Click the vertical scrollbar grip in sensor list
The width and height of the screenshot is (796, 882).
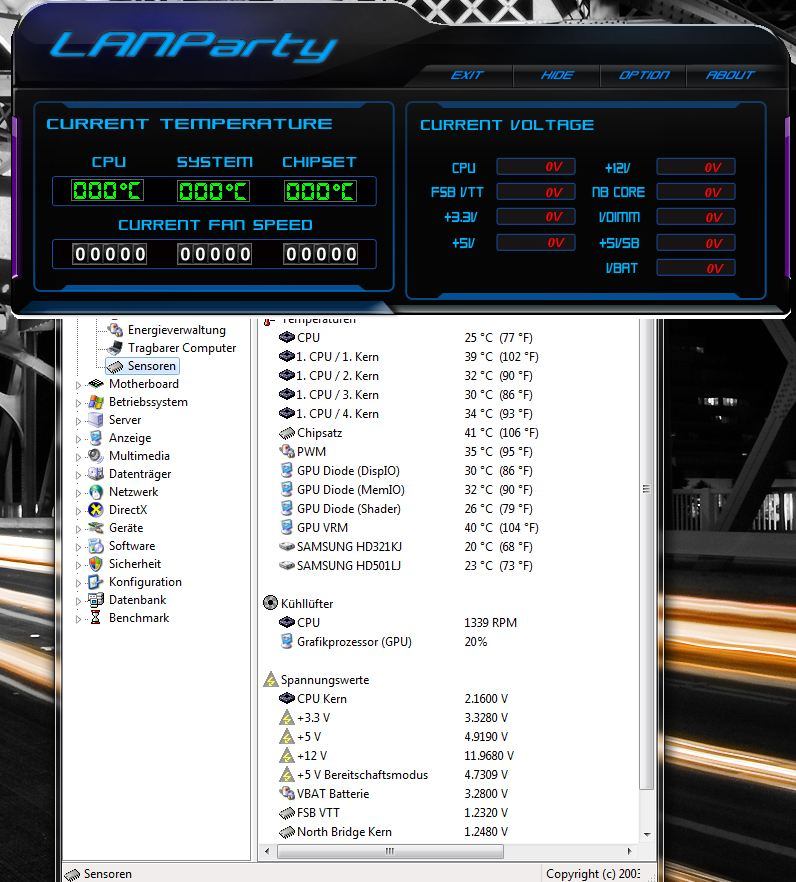click(646, 489)
